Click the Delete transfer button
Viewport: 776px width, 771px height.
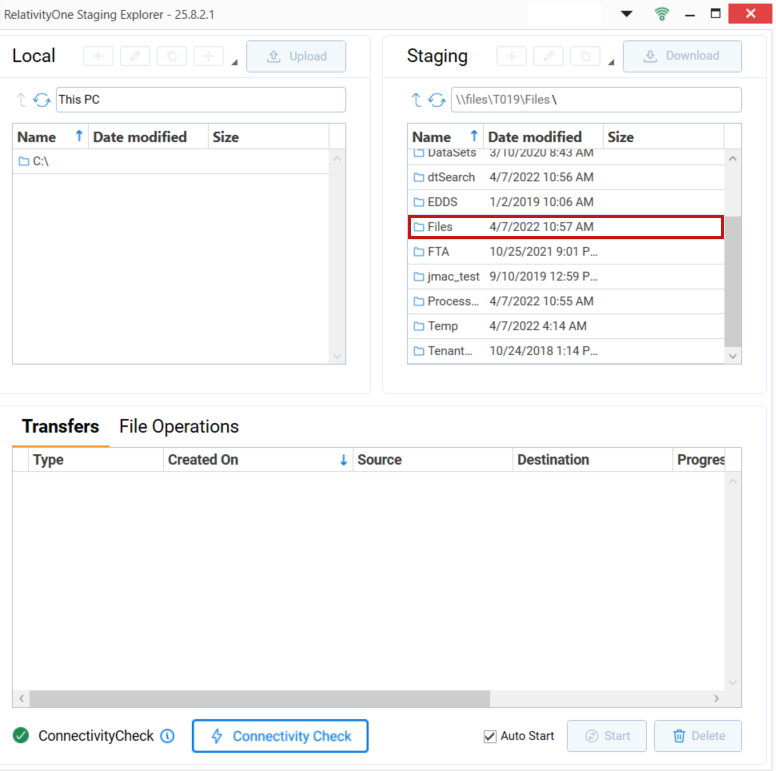click(698, 736)
